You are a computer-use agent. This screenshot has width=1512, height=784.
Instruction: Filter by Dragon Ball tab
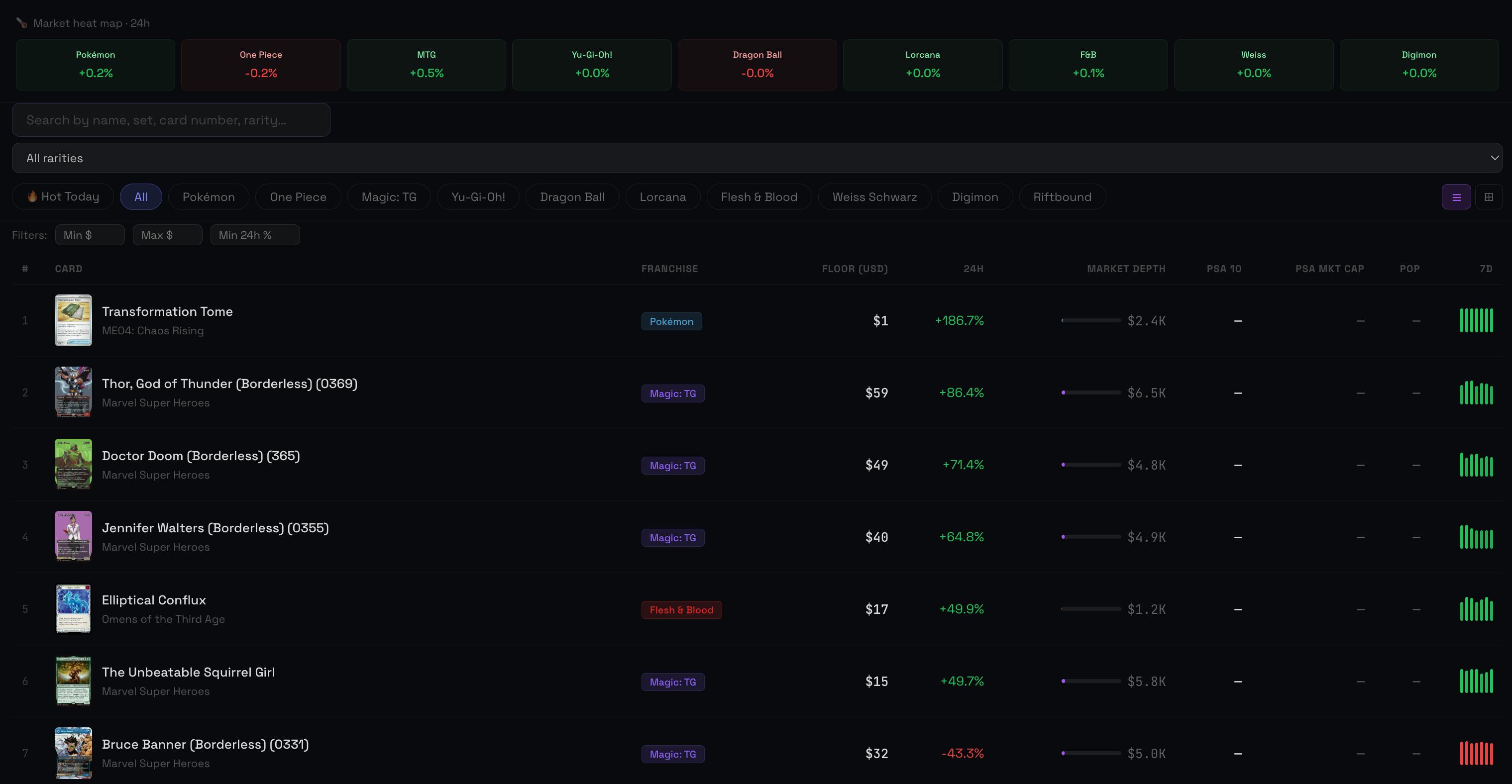[x=572, y=196]
